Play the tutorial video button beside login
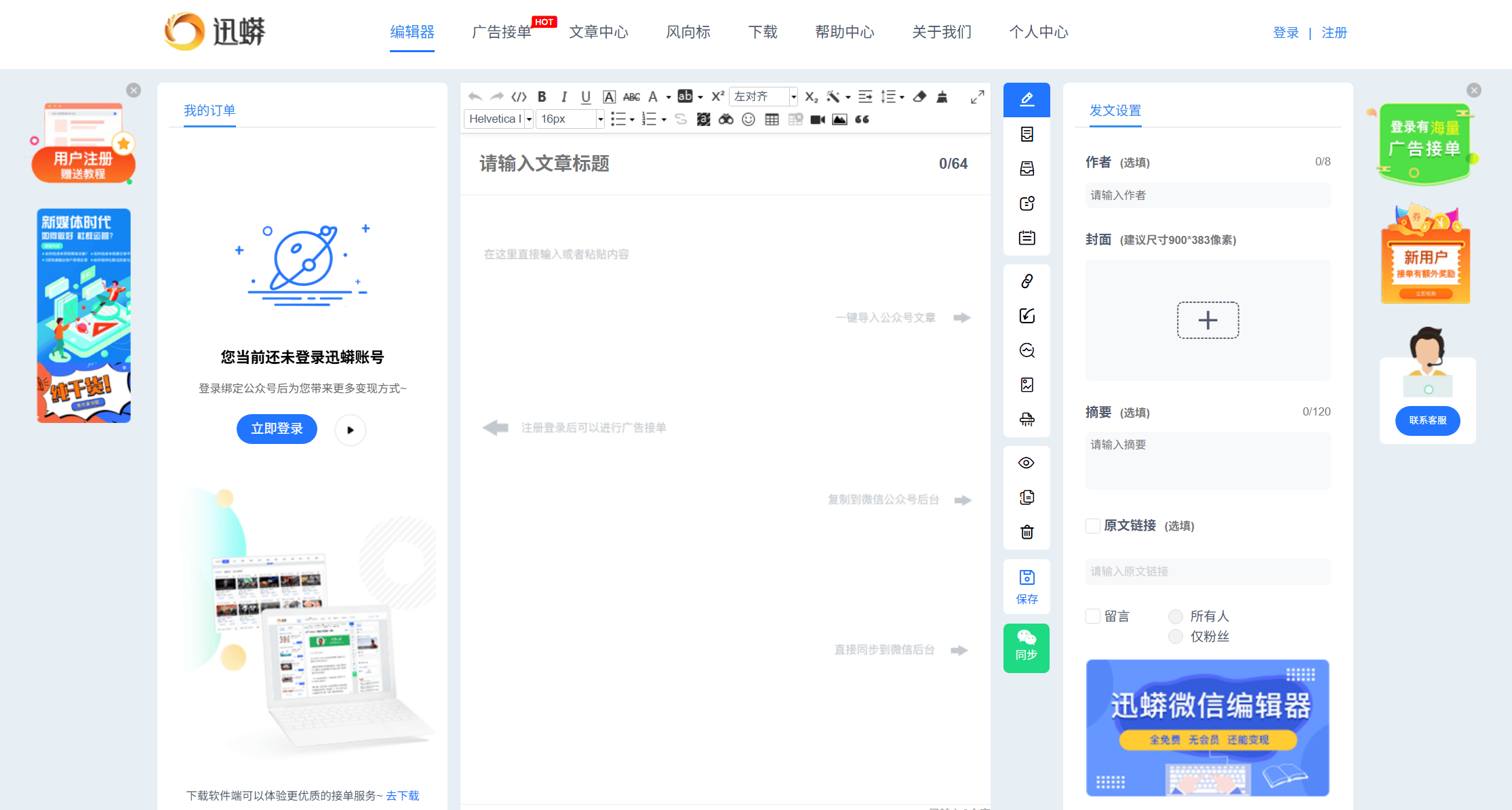Viewport: 1512px width, 810px height. [x=351, y=430]
